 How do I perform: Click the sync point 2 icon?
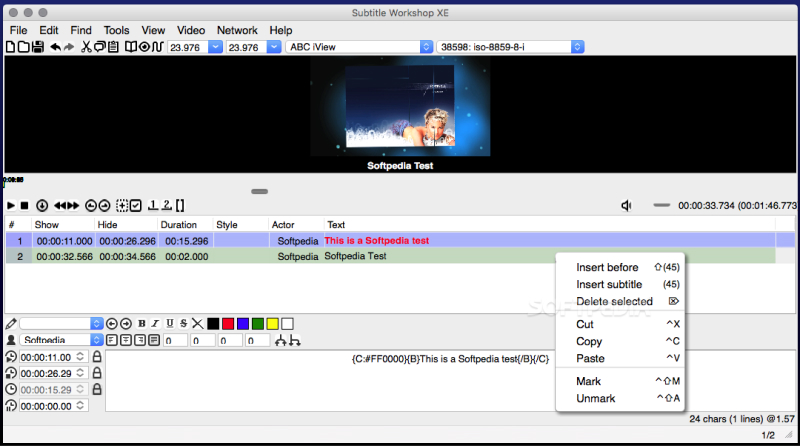167,205
